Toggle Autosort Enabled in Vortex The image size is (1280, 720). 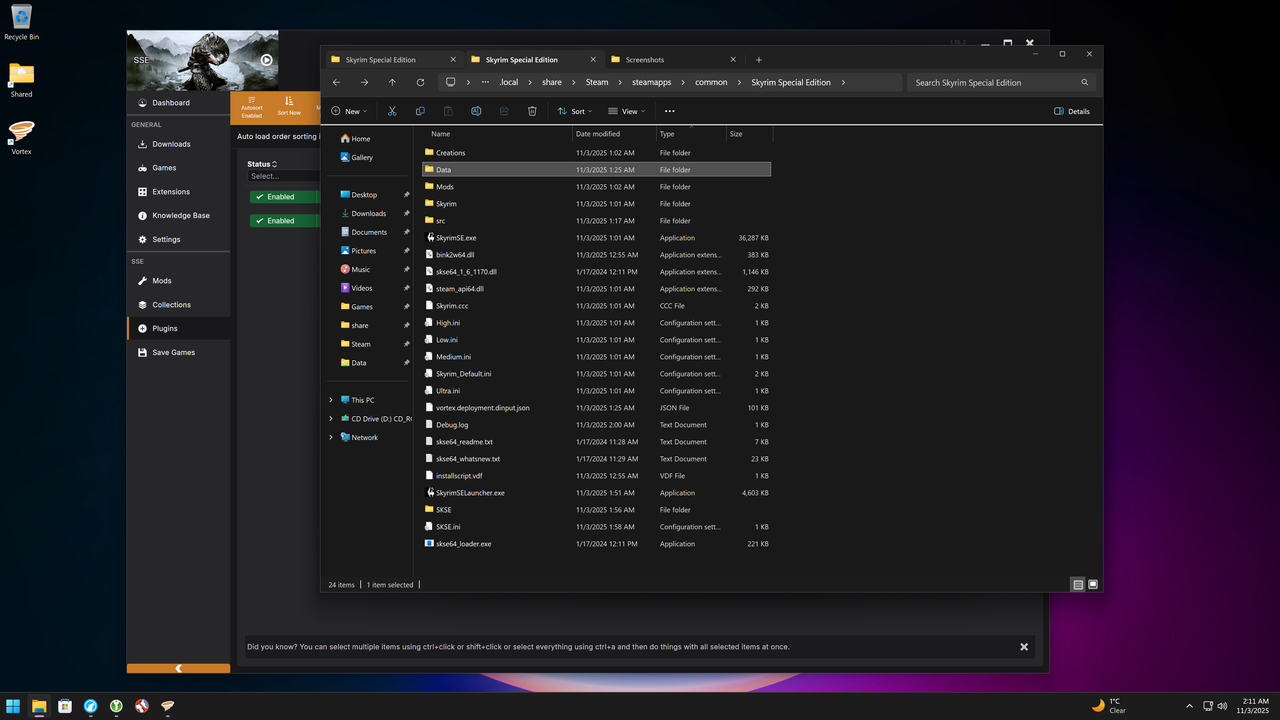point(252,107)
